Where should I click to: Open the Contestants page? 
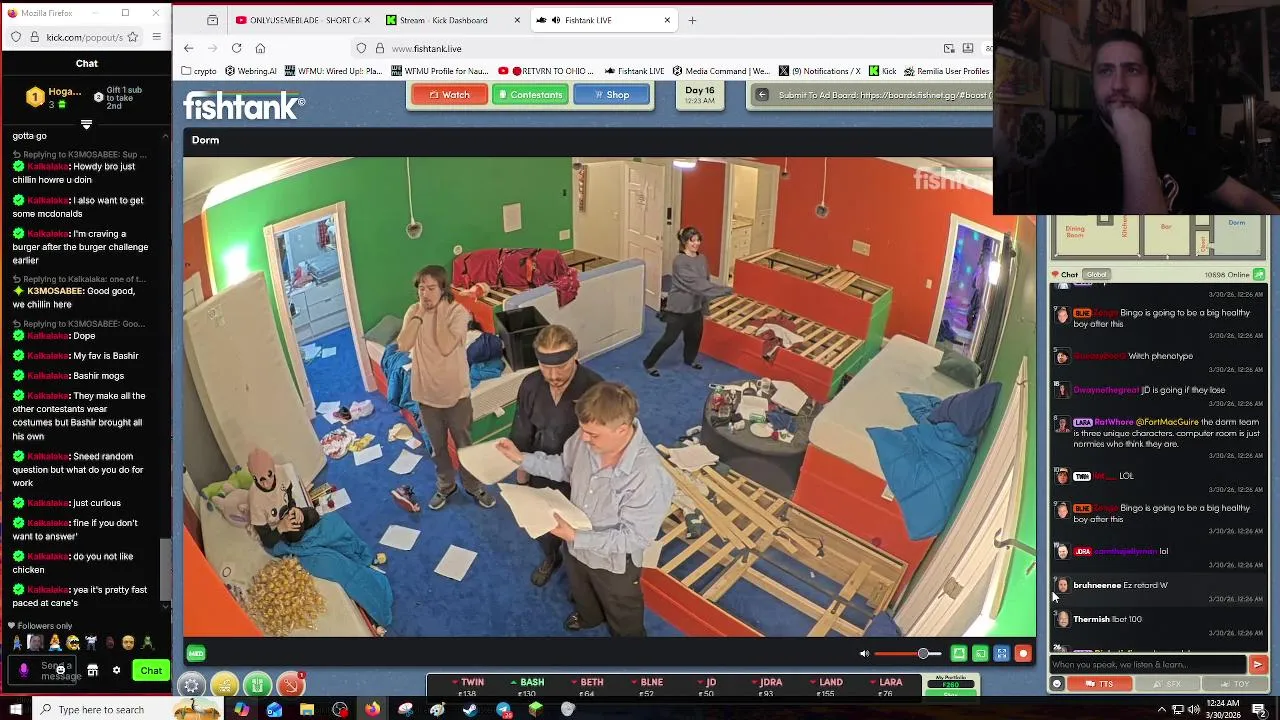coord(530,95)
